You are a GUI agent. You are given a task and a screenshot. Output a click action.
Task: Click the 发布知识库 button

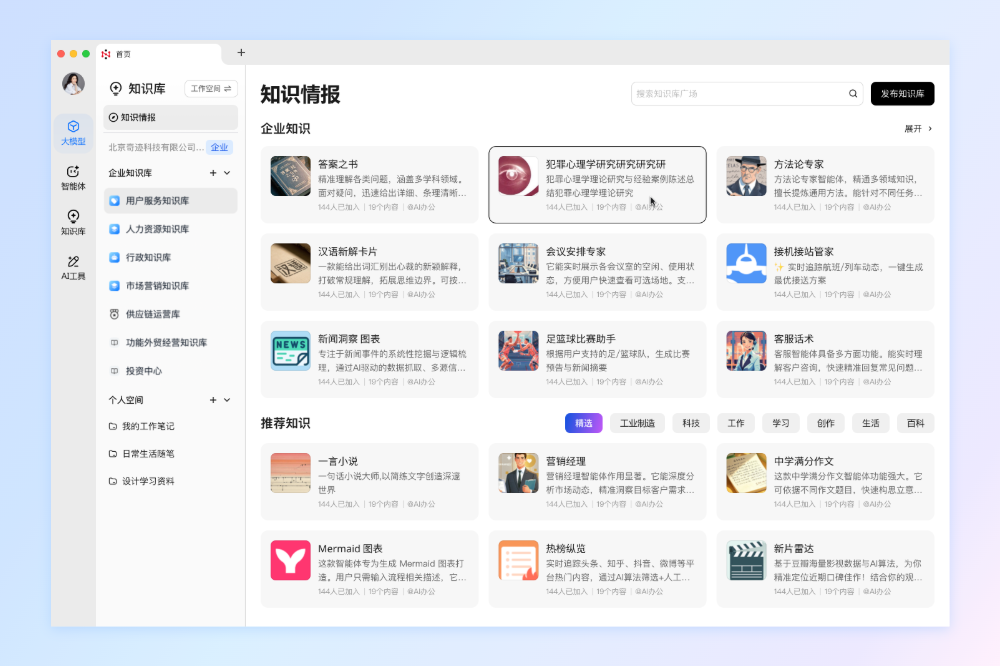[x=902, y=94]
